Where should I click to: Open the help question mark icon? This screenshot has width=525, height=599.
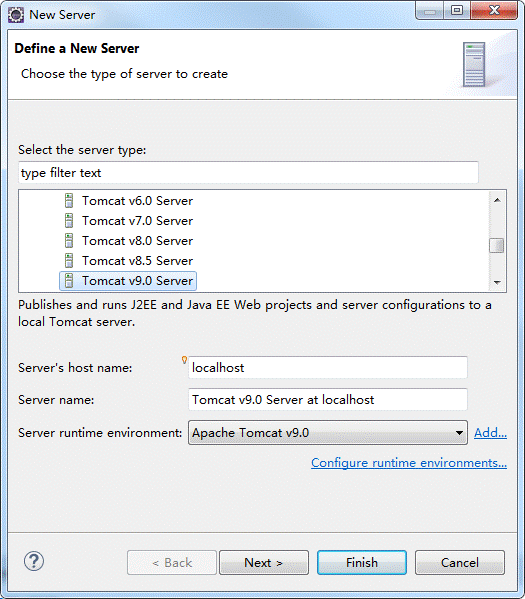pos(34,561)
